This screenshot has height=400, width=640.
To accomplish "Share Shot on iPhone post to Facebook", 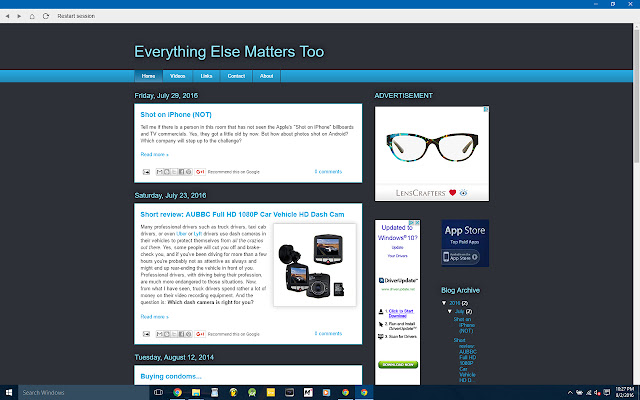I will click(181, 172).
